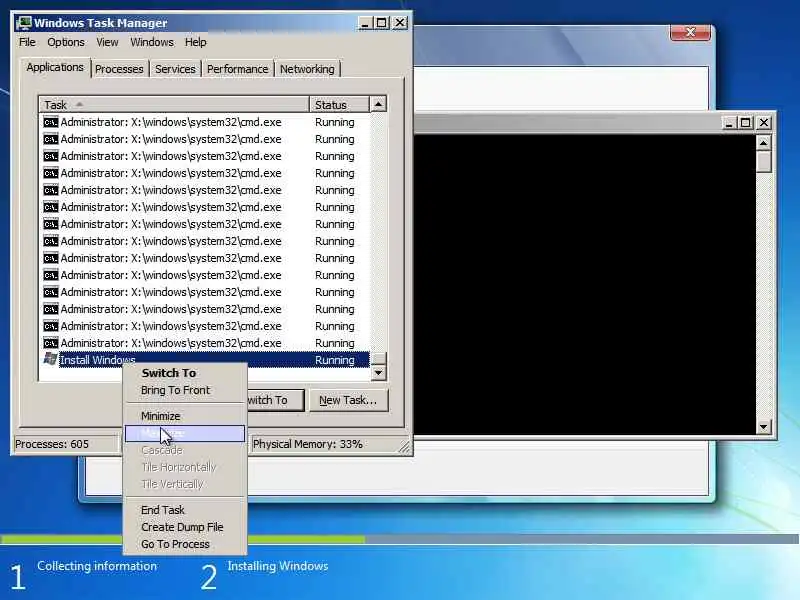Choose the highlighted Maximize context menu entry
This screenshot has width=800, height=600.
tap(185, 433)
